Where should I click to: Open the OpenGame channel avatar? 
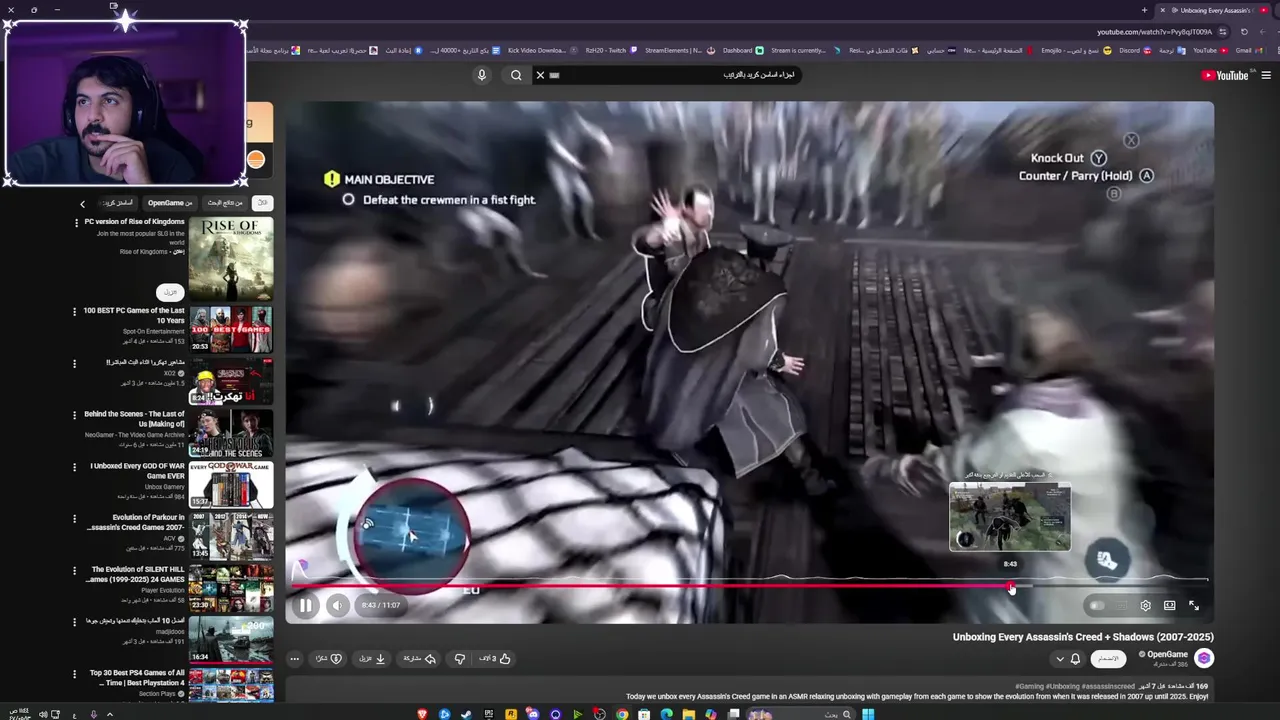tap(1204, 657)
